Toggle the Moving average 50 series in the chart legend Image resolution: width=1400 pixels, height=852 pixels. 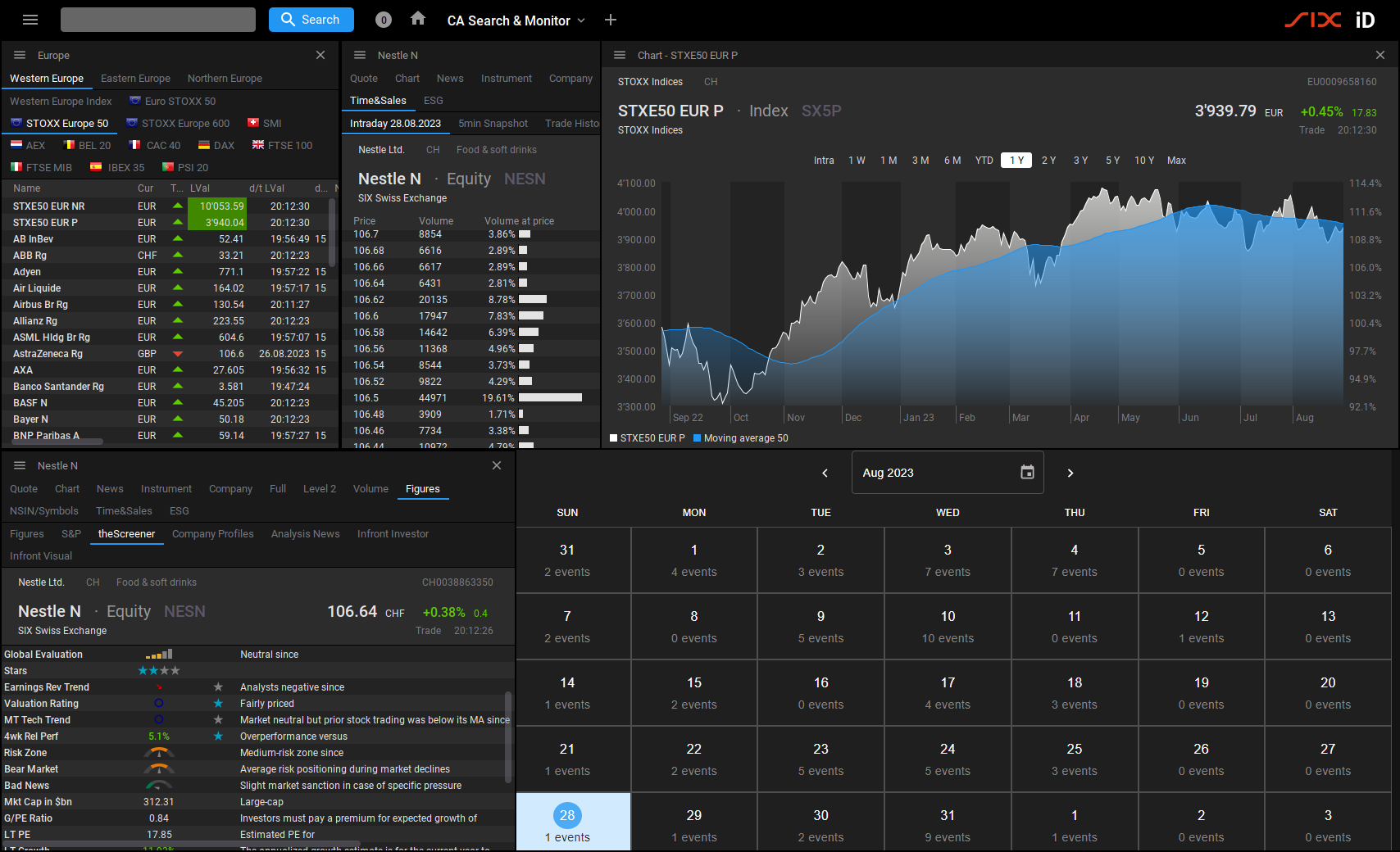click(x=740, y=437)
